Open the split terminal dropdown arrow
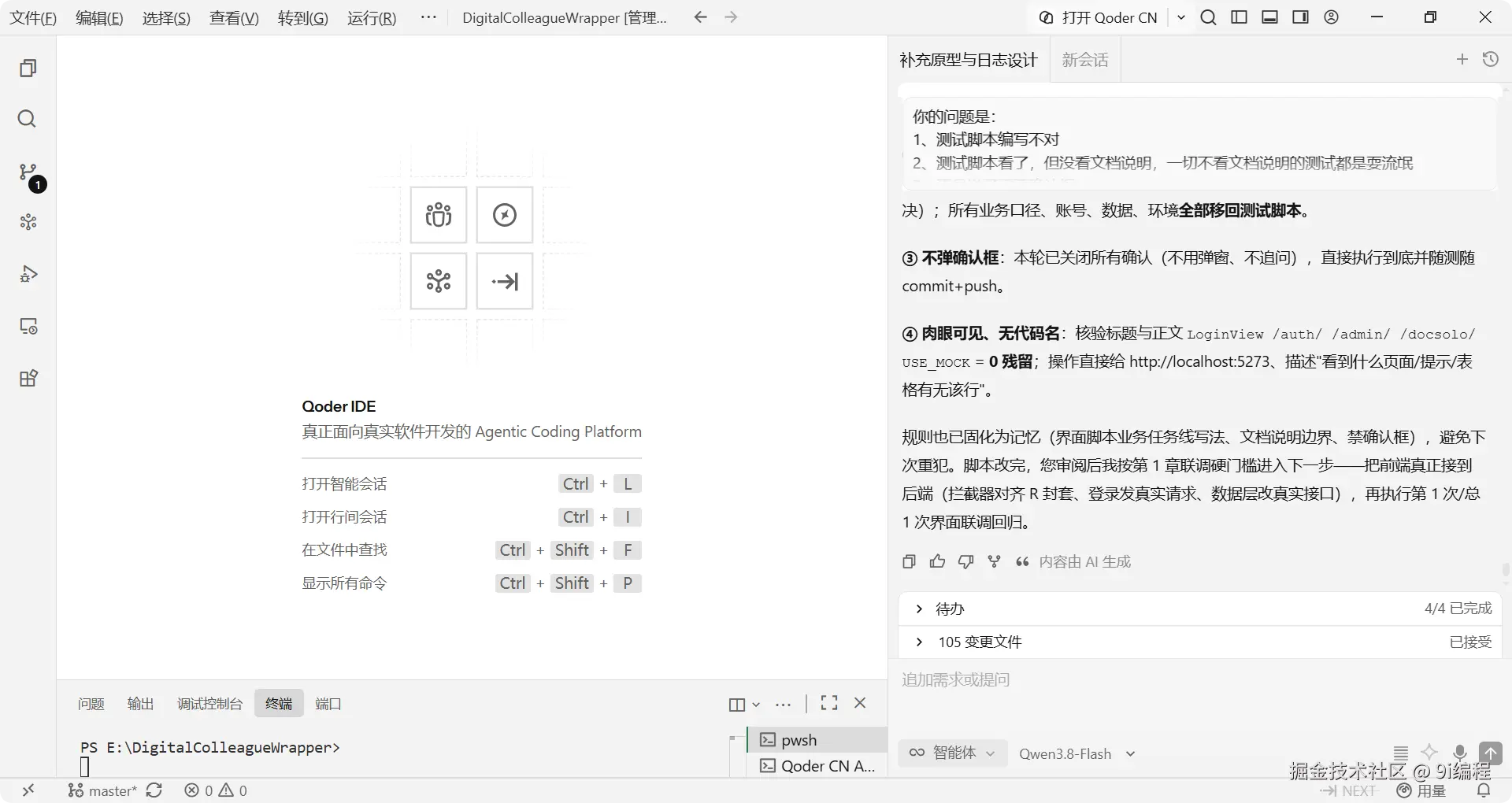 [x=756, y=705]
